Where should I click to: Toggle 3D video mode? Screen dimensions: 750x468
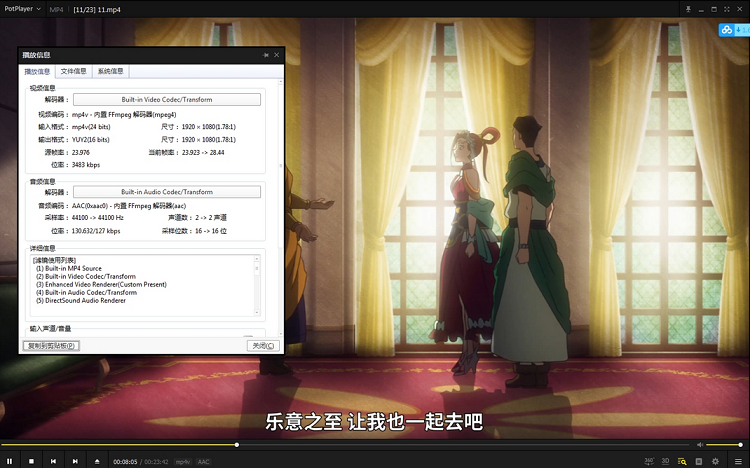click(x=665, y=461)
